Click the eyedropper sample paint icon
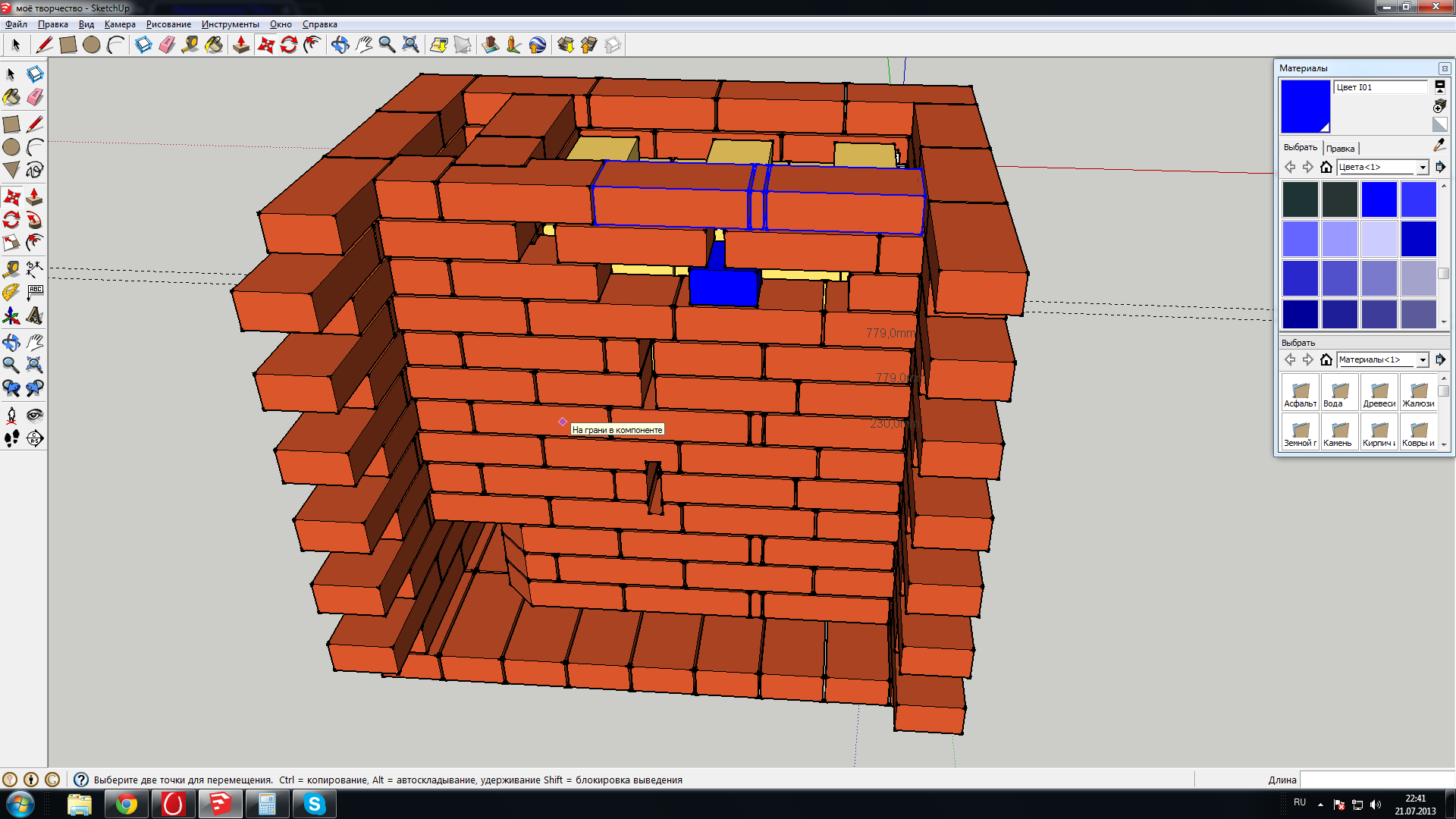 coord(1439,145)
